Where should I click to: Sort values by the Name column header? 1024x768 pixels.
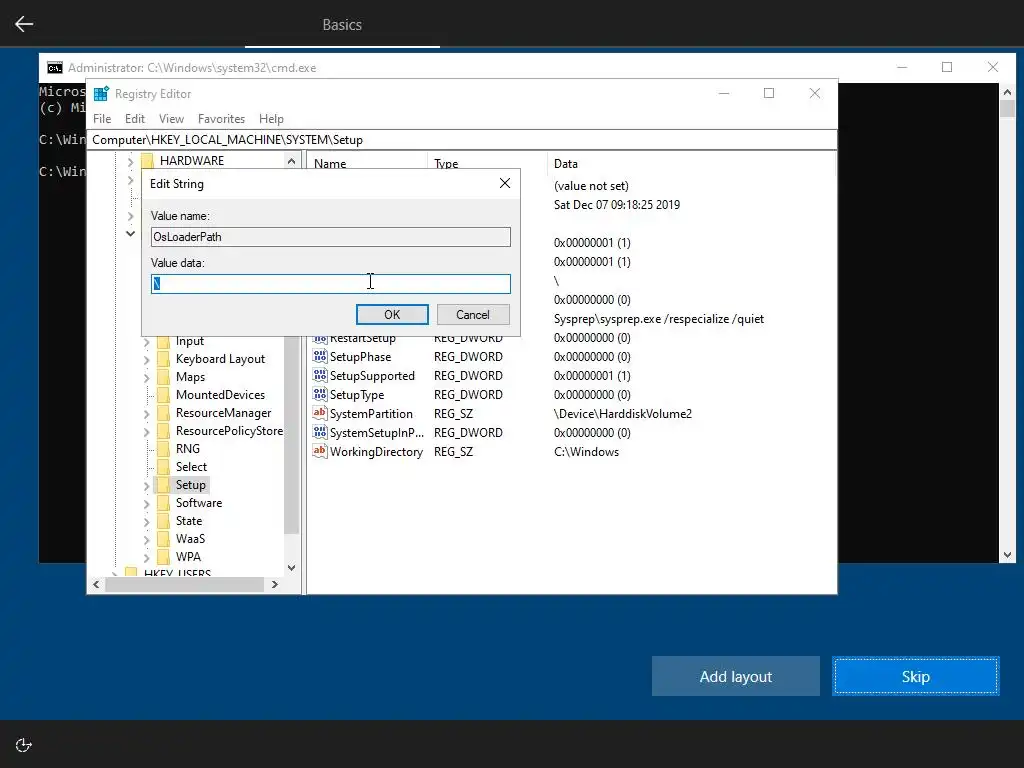(x=367, y=164)
